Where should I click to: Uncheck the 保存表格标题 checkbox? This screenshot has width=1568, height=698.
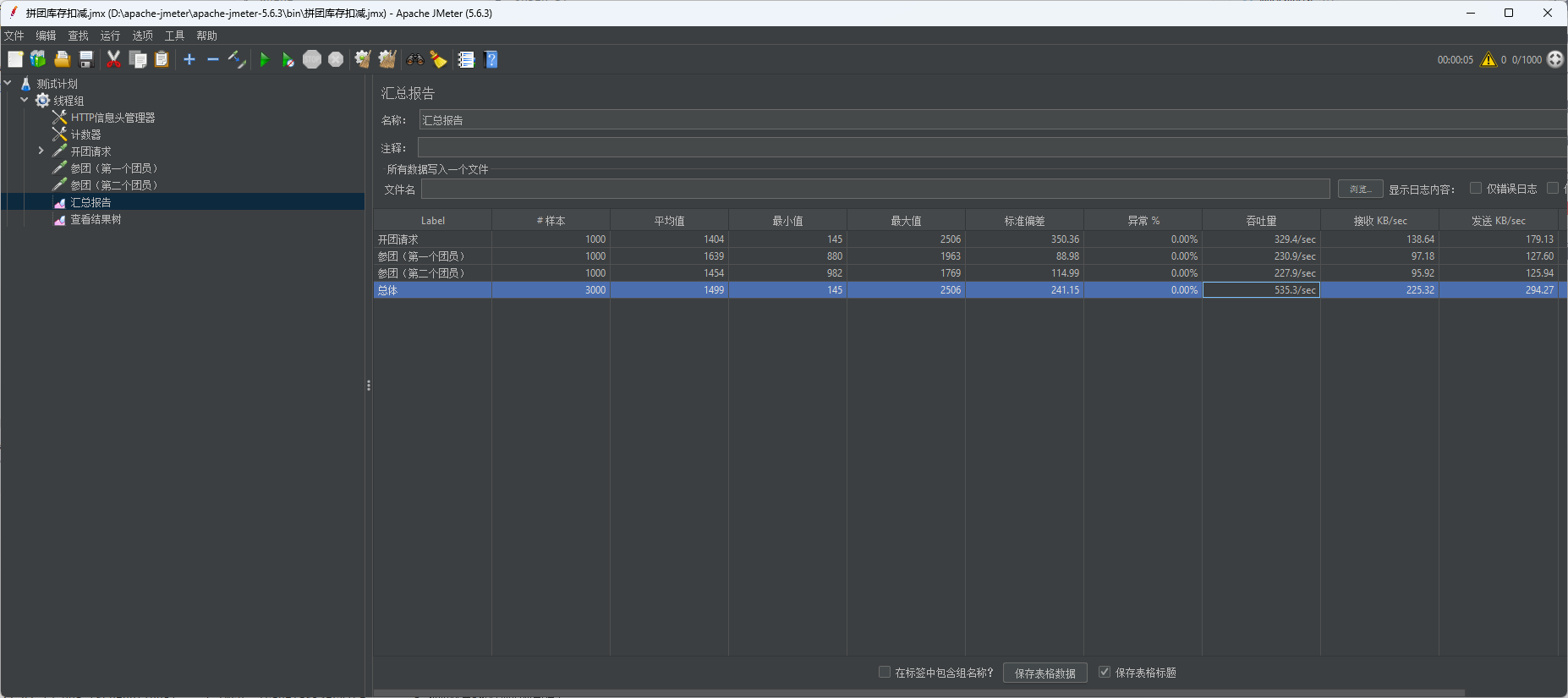pos(1105,673)
